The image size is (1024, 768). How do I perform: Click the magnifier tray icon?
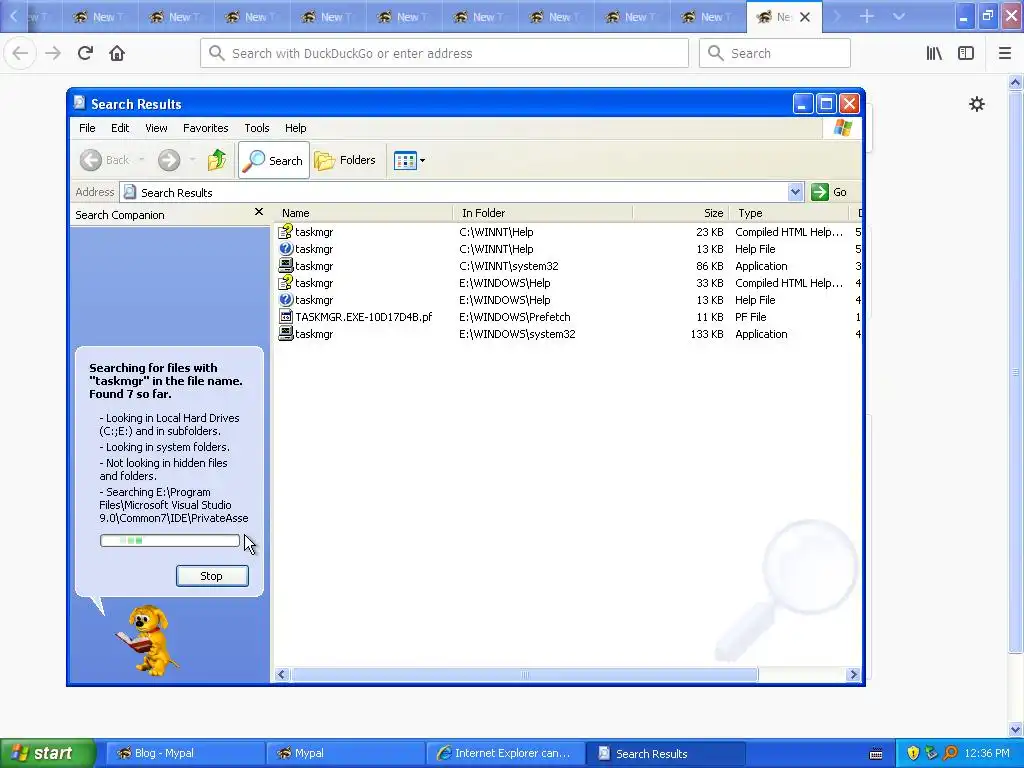[x=950, y=753]
